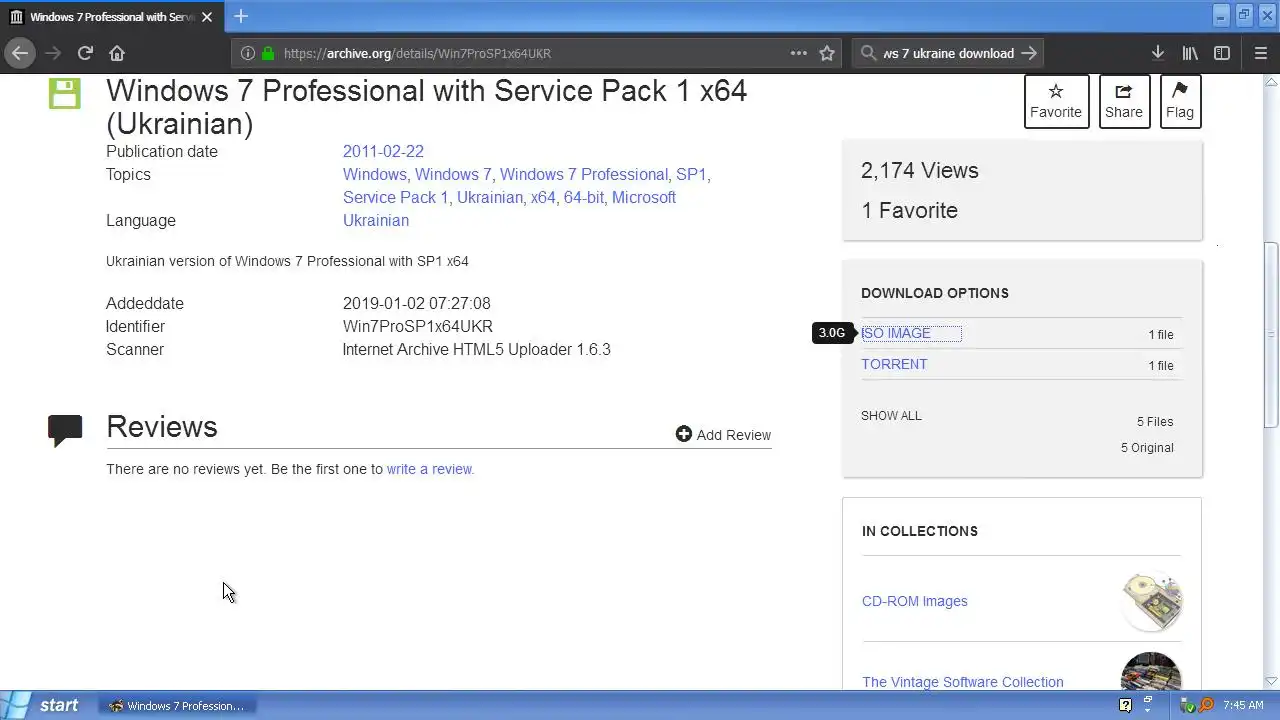Click the 2,174 Views text
The width and height of the screenshot is (1280, 720).
point(920,170)
